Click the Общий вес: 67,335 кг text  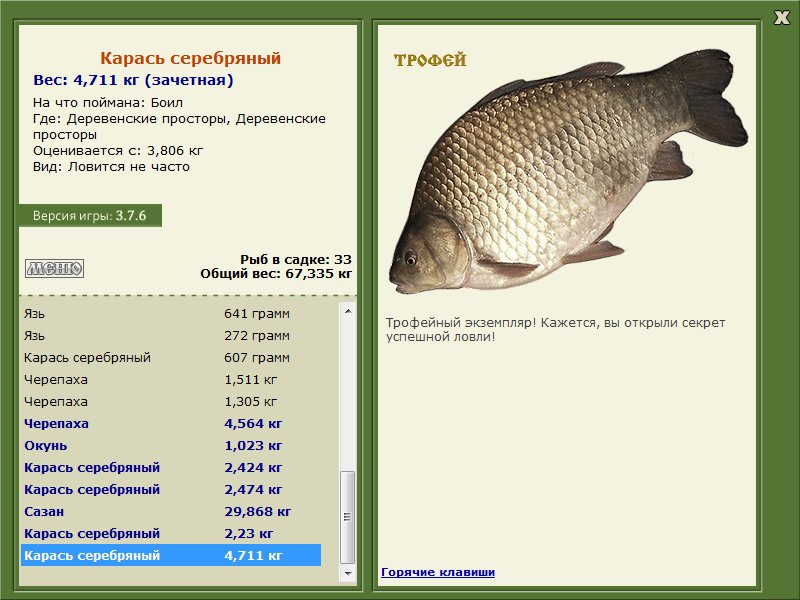(x=276, y=274)
